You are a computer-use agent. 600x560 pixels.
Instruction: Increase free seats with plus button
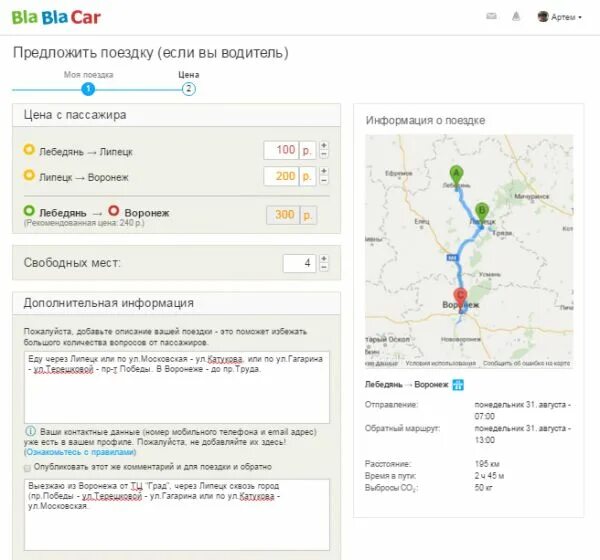324,259
